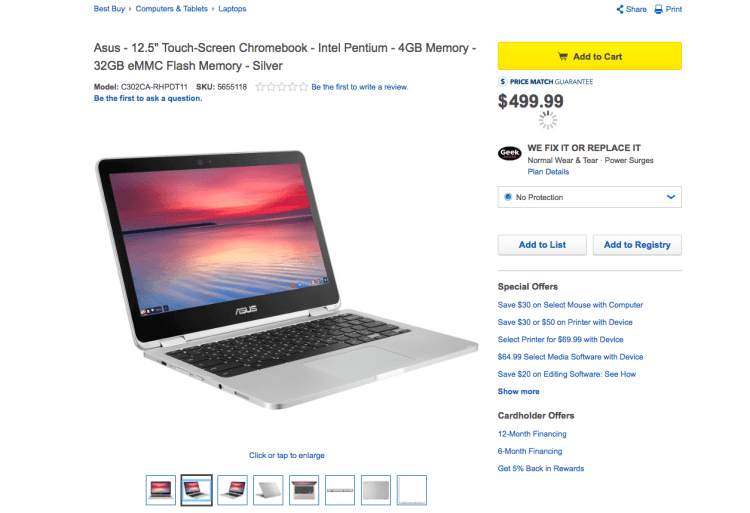
Task: Click the Print printer icon
Action: (x=659, y=9)
